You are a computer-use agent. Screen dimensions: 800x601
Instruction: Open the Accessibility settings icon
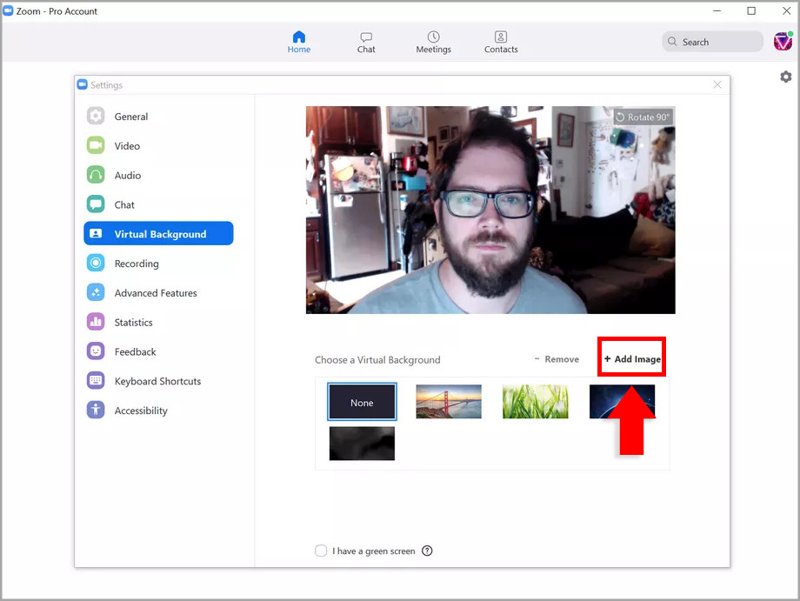click(95, 410)
